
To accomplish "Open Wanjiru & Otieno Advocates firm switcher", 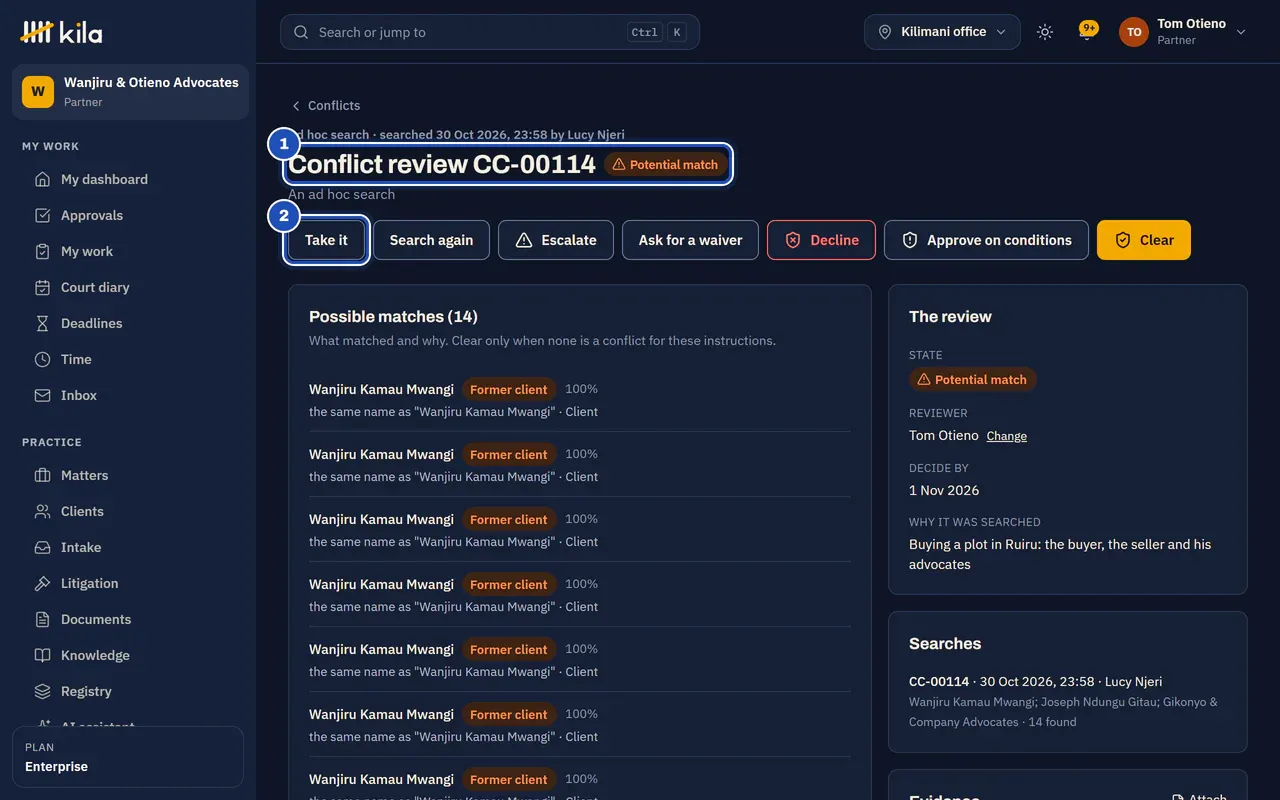I will click(130, 92).
